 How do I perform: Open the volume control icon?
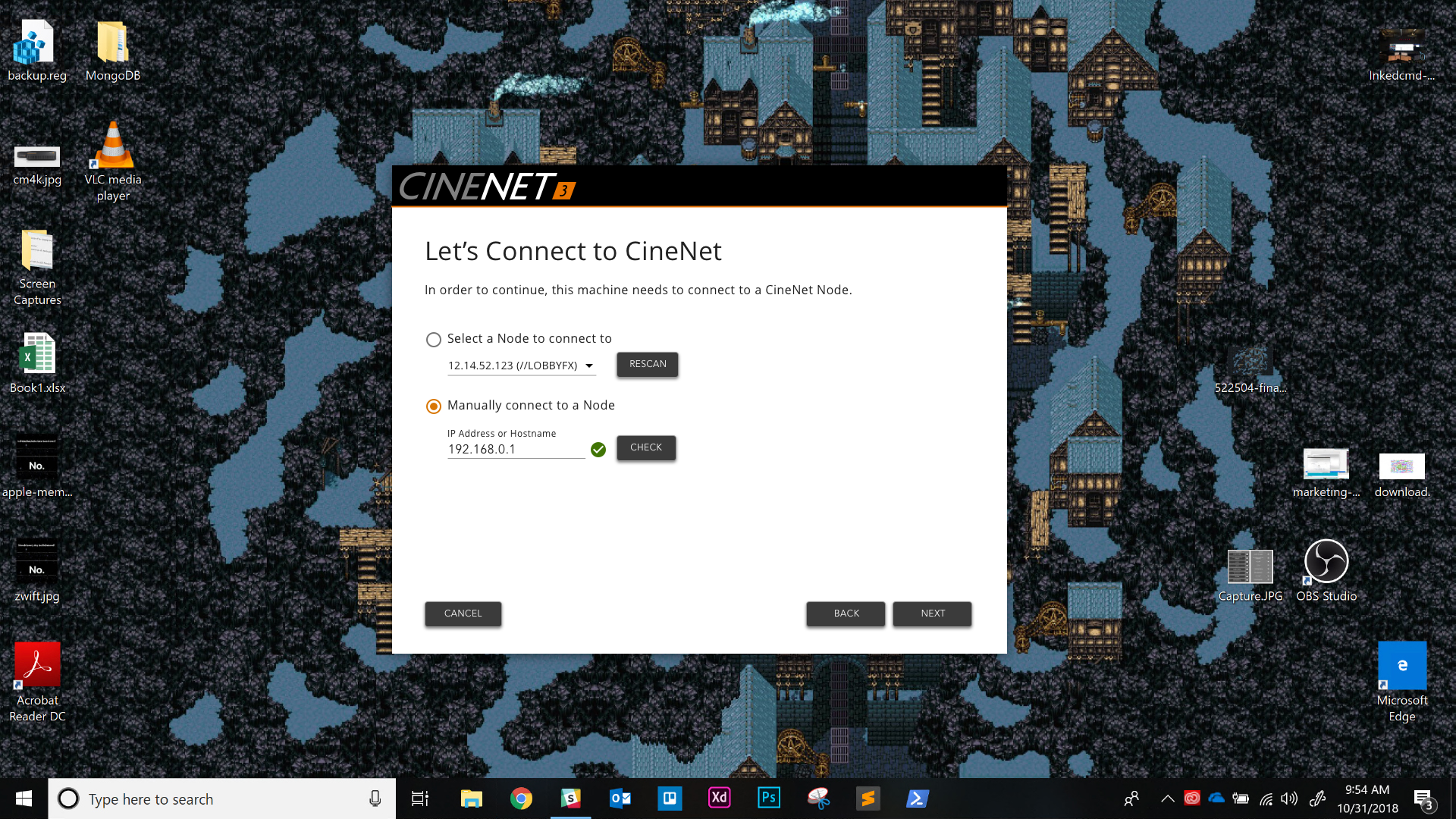coord(1289,799)
